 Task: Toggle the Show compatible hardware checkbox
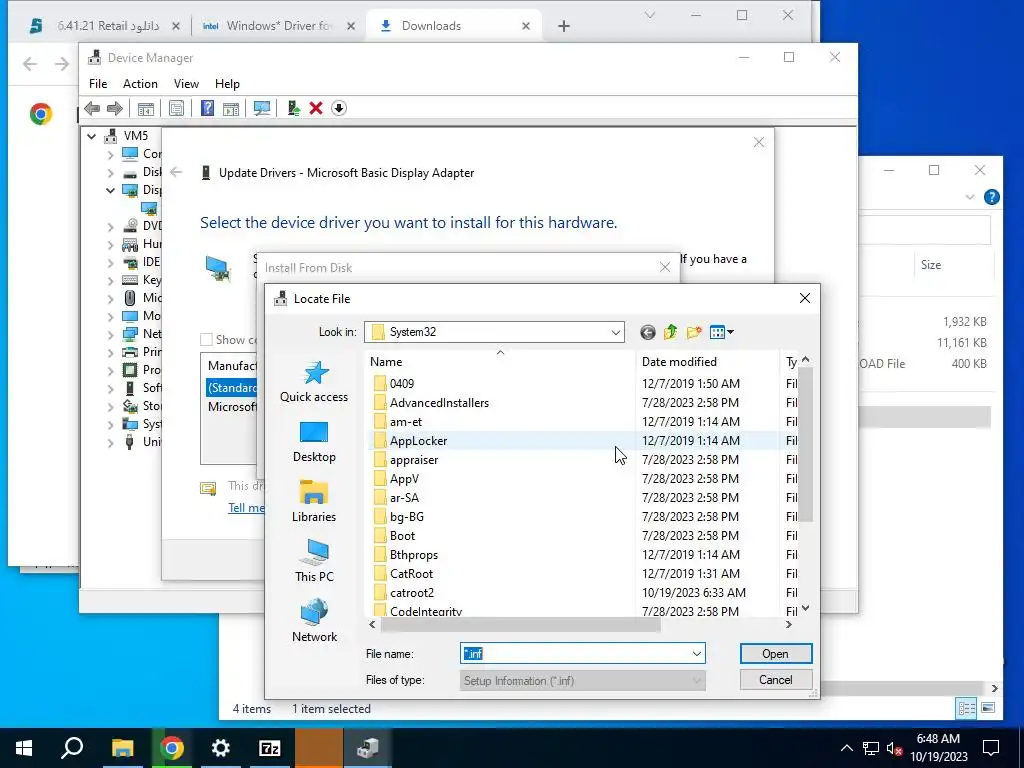point(206,340)
